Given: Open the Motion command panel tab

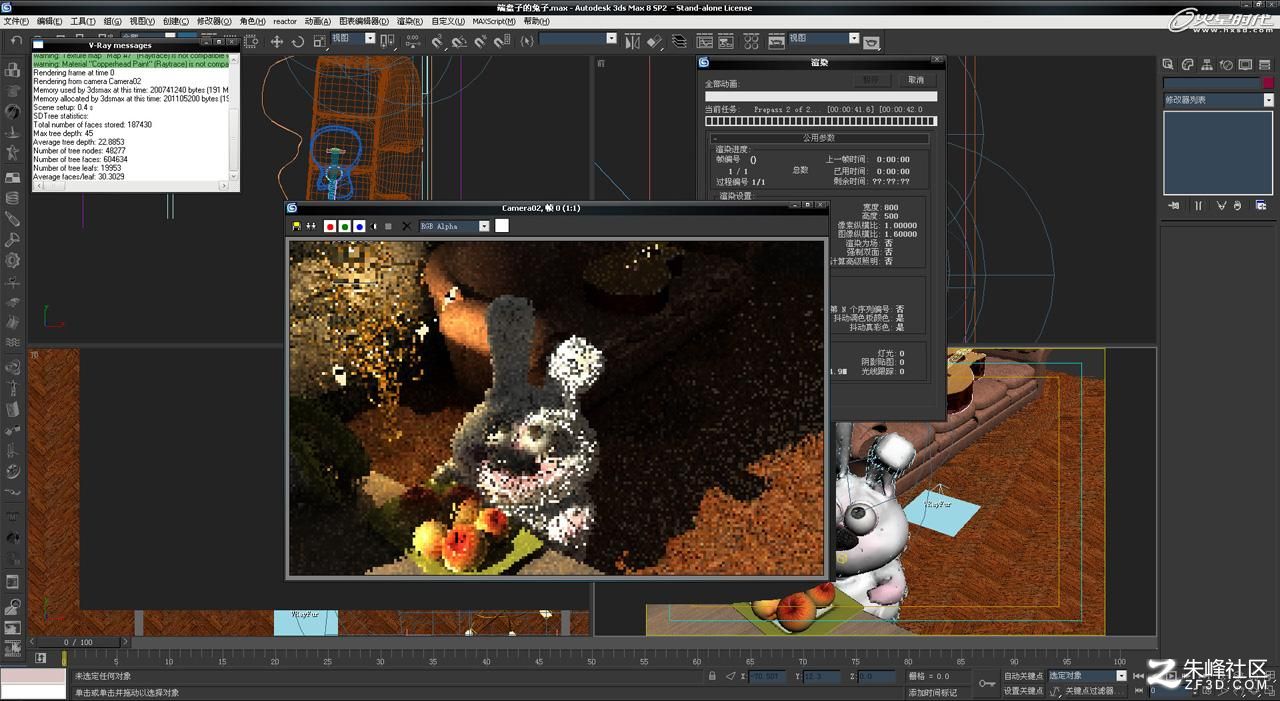Looking at the screenshot, I should tap(1226, 64).
